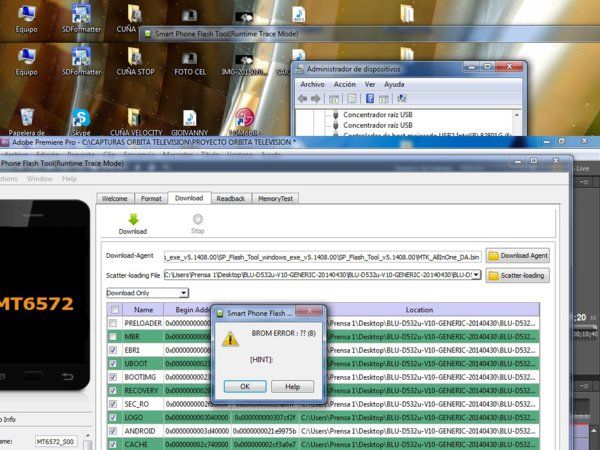Expand the Download Only mode dropdown
600x450 pixels.
point(183,293)
